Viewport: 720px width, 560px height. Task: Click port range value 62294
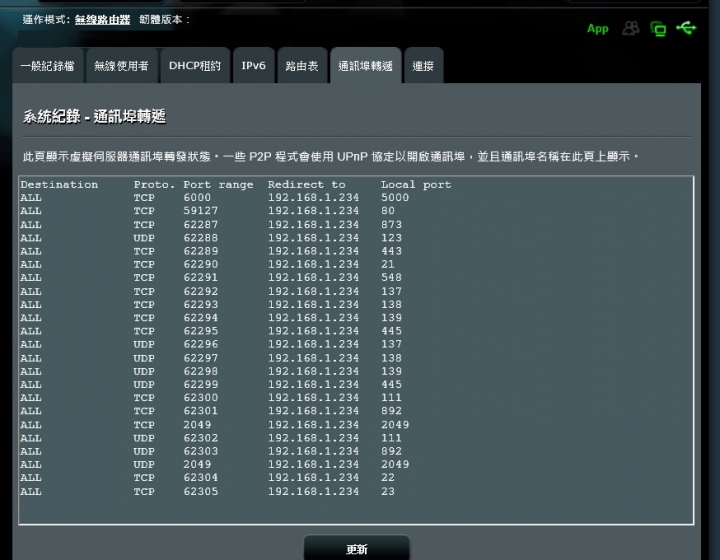(x=201, y=318)
